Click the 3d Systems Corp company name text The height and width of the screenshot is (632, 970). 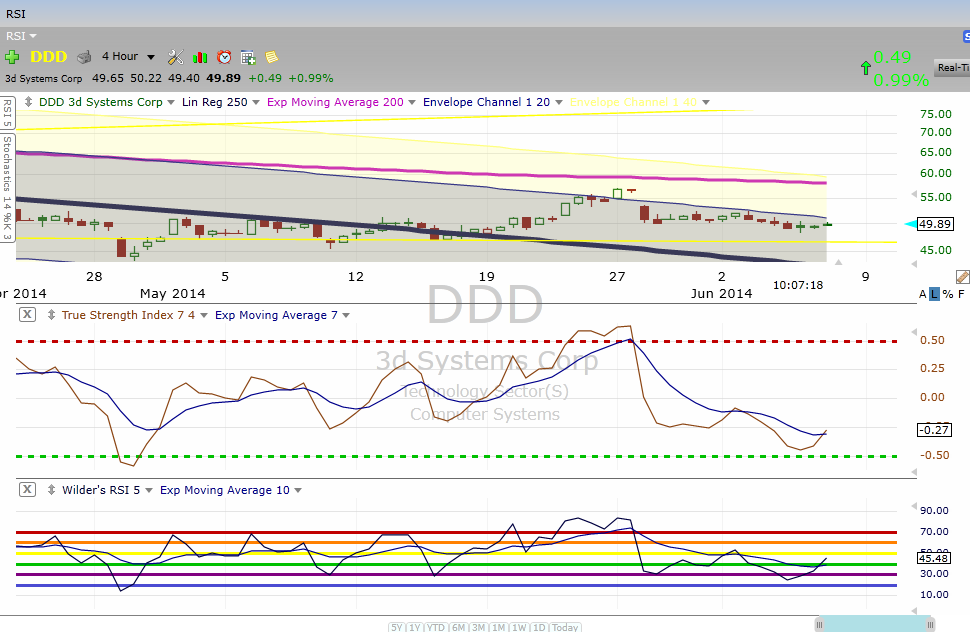tap(43, 79)
